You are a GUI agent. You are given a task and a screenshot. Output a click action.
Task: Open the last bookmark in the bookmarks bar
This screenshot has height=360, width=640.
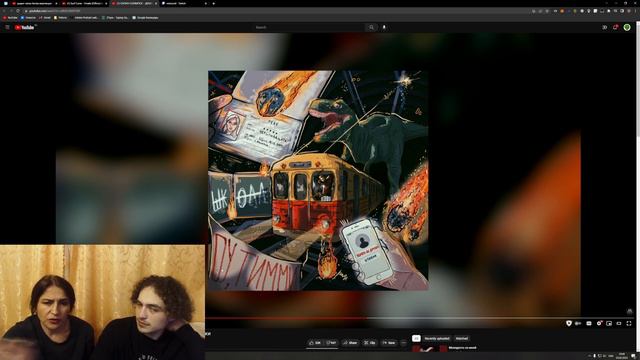click(x=145, y=18)
